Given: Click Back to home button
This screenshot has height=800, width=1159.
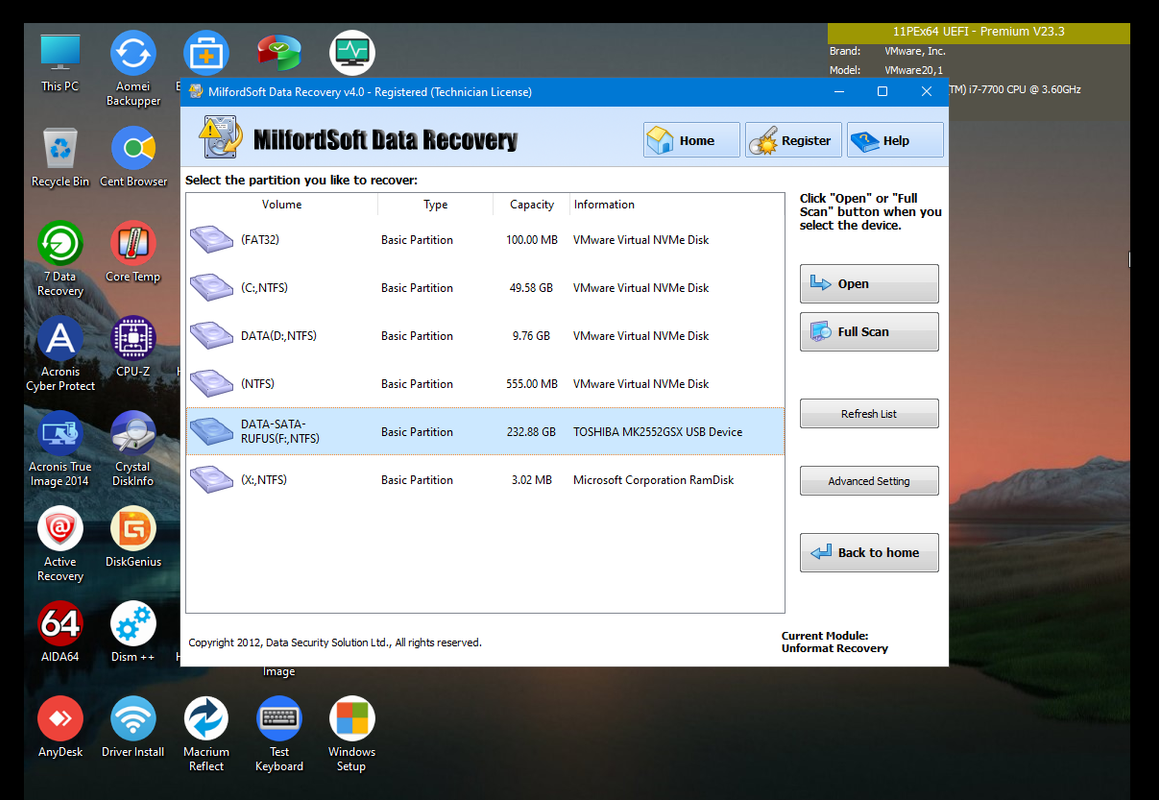Looking at the screenshot, I should (x=869, y=552).
